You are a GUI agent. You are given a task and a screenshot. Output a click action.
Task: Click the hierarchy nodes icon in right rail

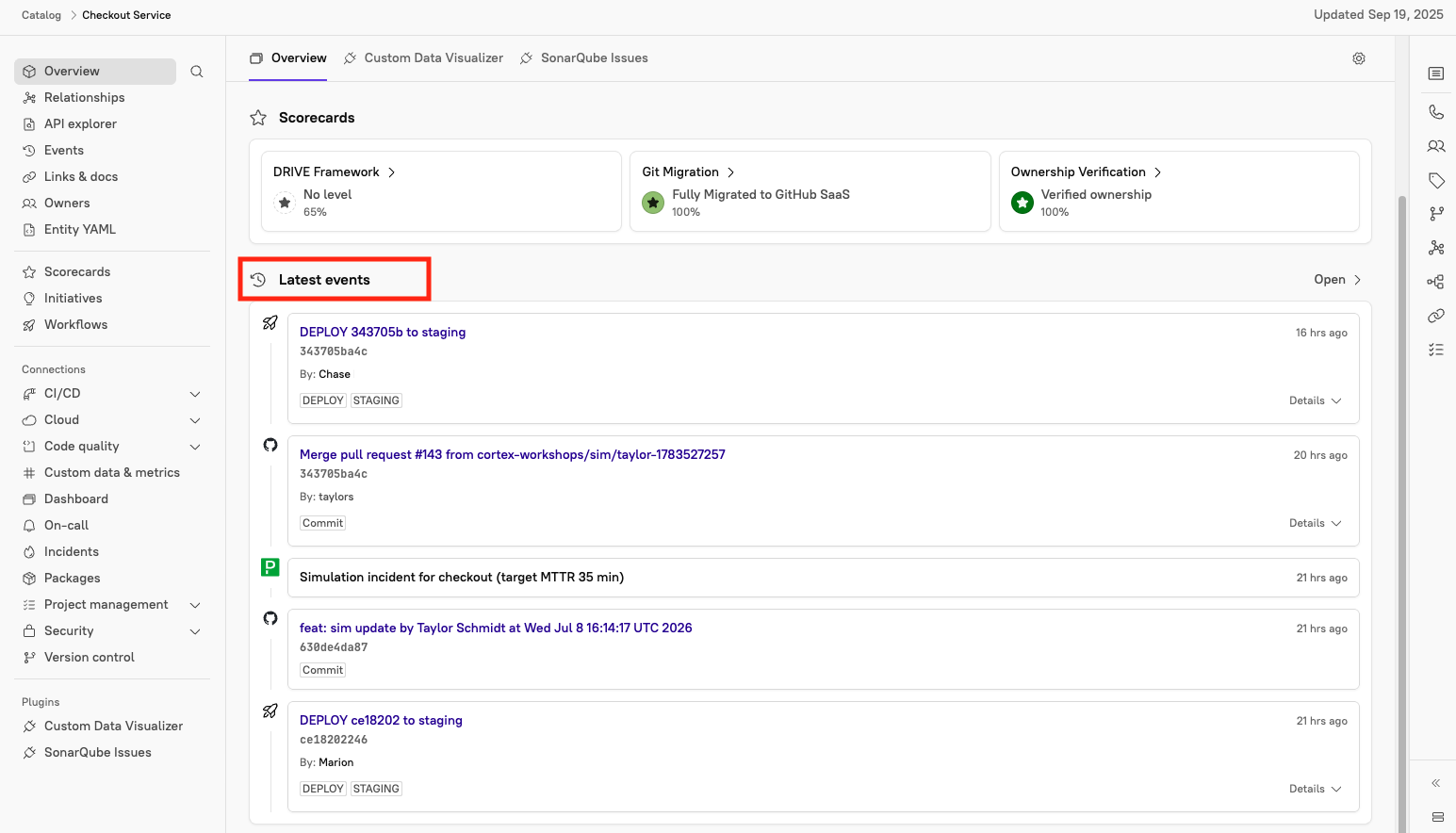click(1436, 282)
